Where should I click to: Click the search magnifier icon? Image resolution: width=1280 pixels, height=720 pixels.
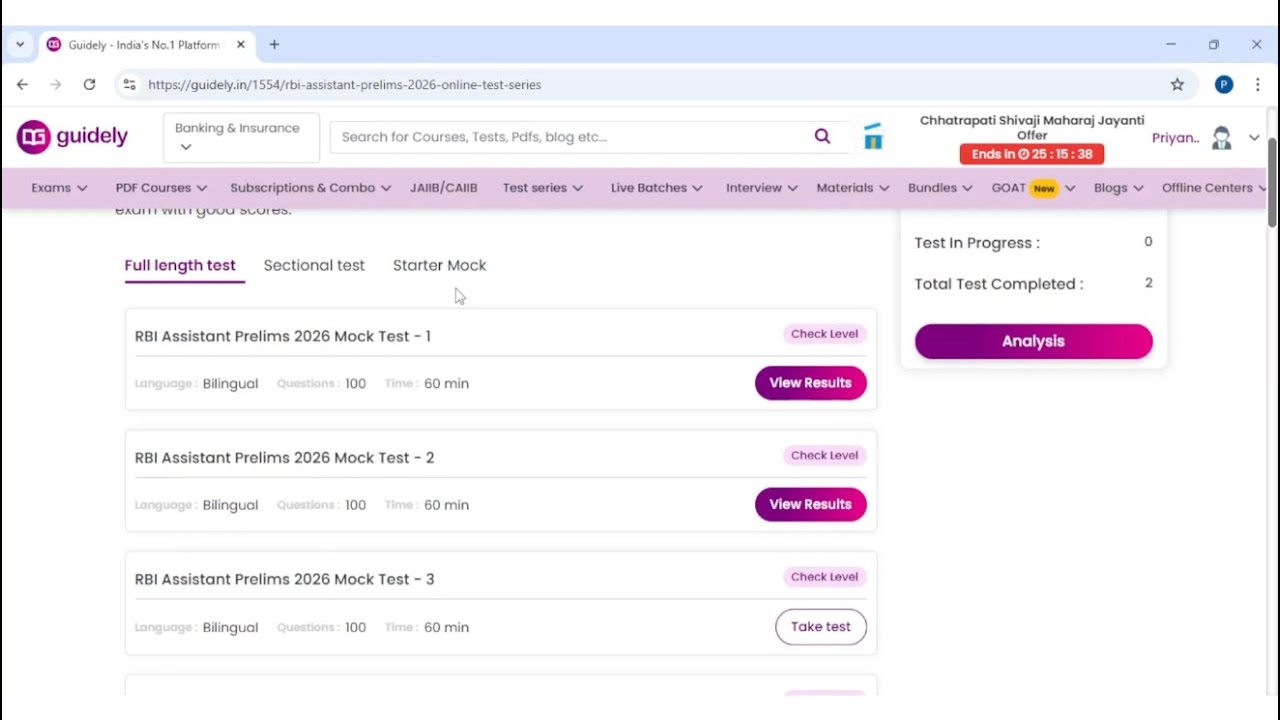pyautogui.click(x=822, y=137)
